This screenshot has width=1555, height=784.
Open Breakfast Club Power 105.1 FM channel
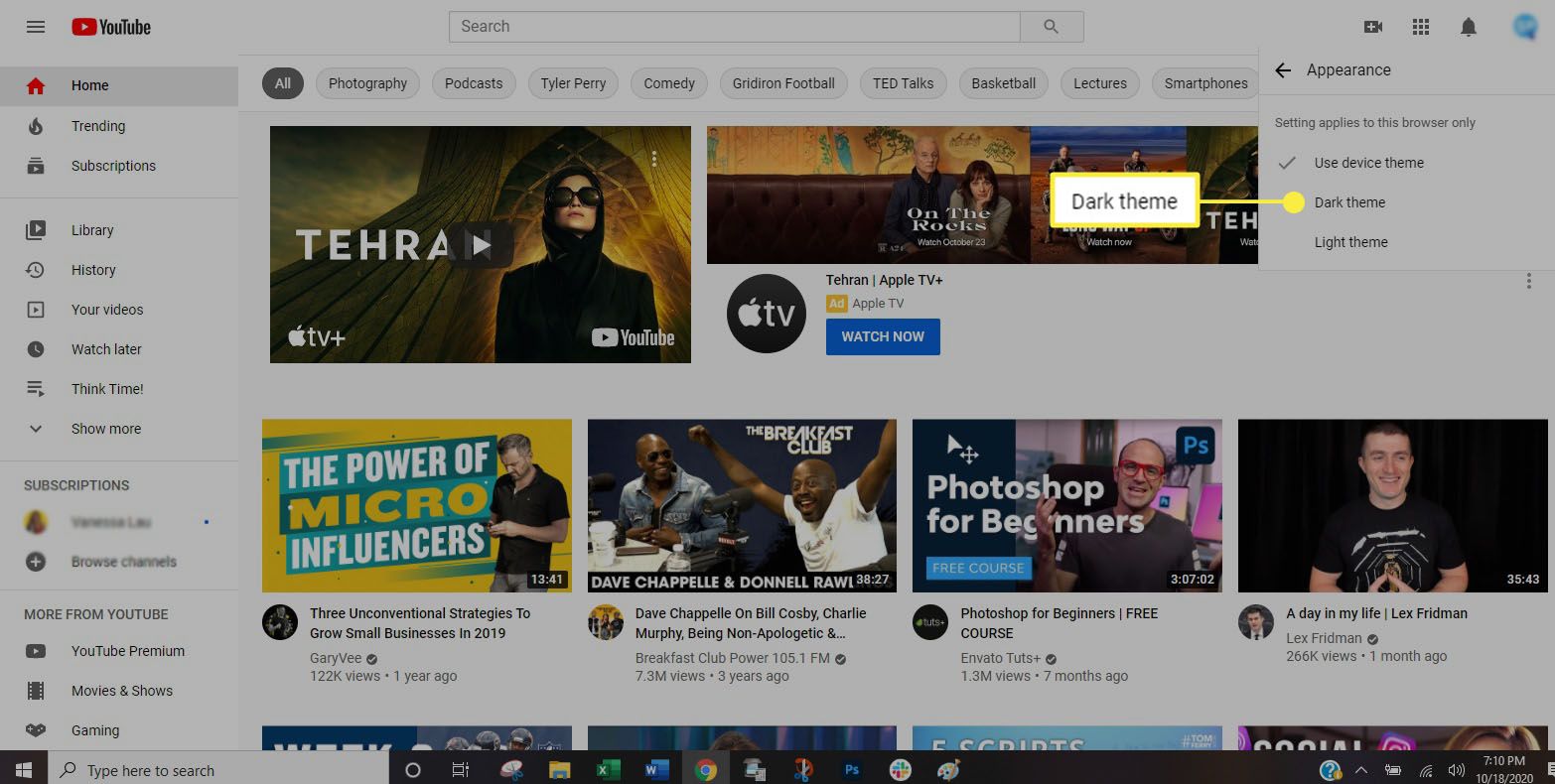733,658
